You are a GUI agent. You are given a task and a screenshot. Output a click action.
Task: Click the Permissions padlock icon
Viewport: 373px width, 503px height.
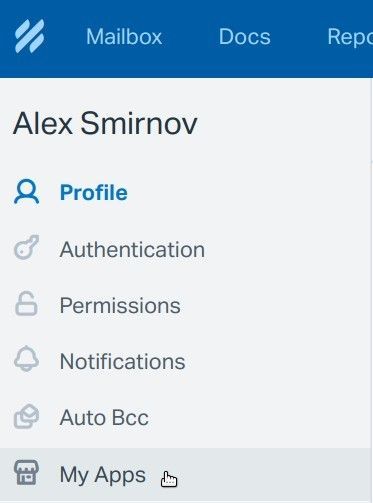pyautogui.click(x=26, y=304)
